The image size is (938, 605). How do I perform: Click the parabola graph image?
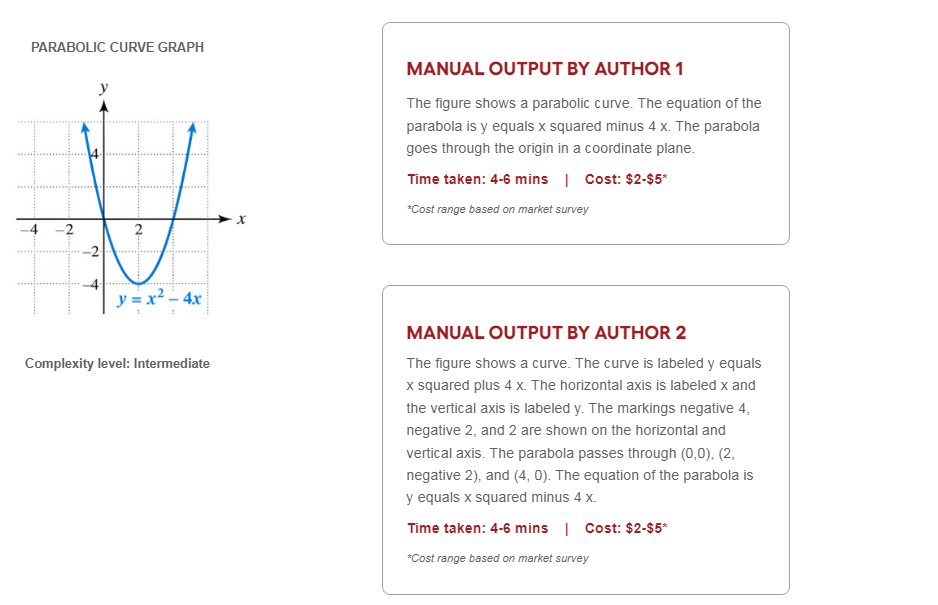130,200
